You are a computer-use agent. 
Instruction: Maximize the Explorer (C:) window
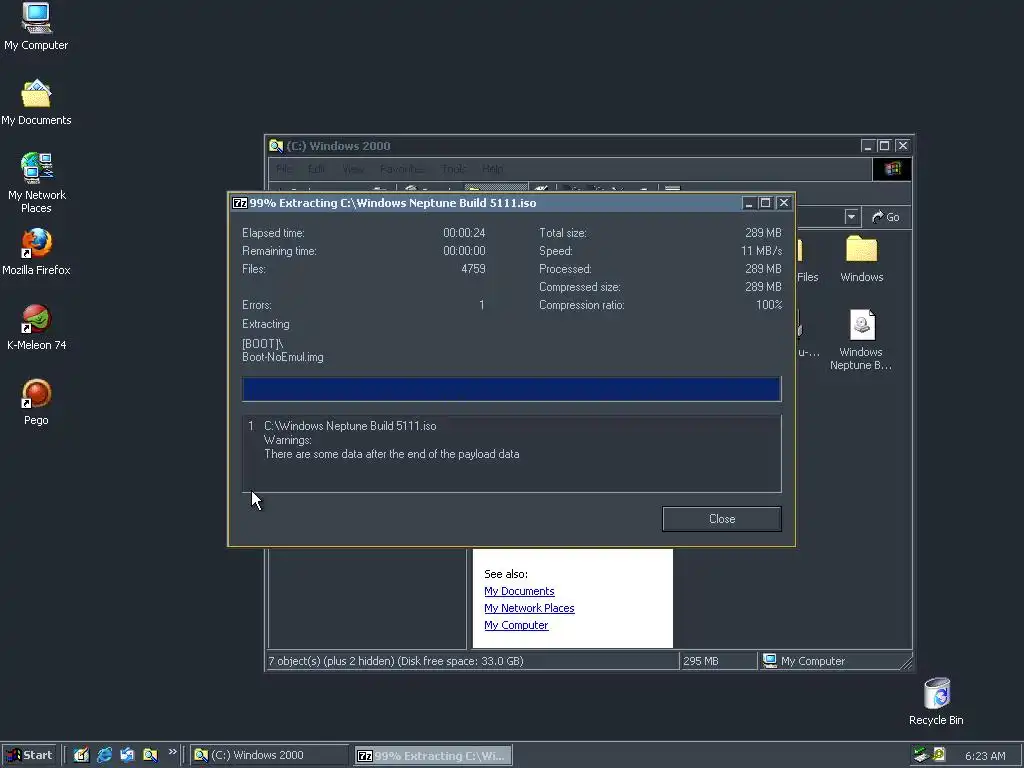click(x=884, y=146)
